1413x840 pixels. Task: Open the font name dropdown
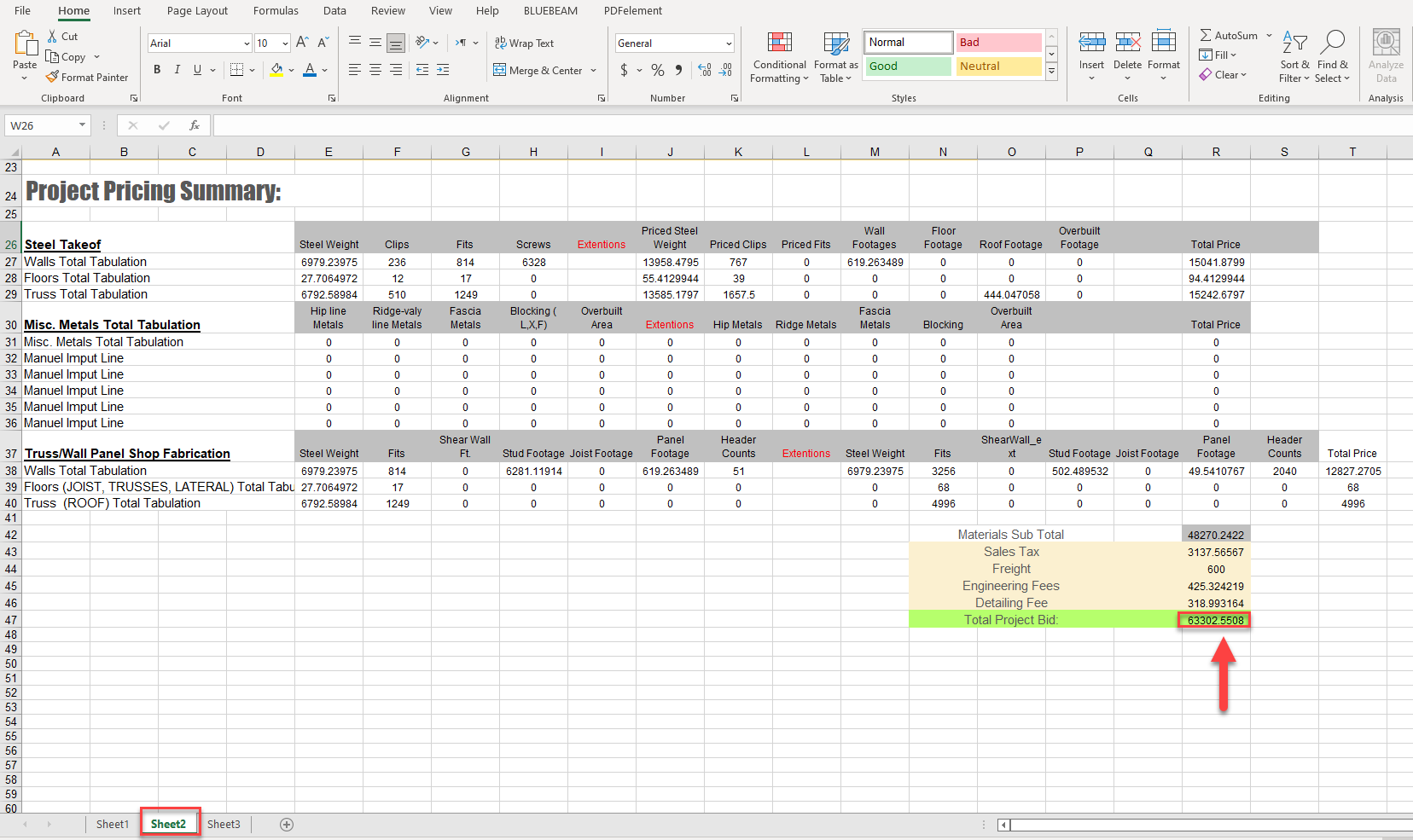246,43
